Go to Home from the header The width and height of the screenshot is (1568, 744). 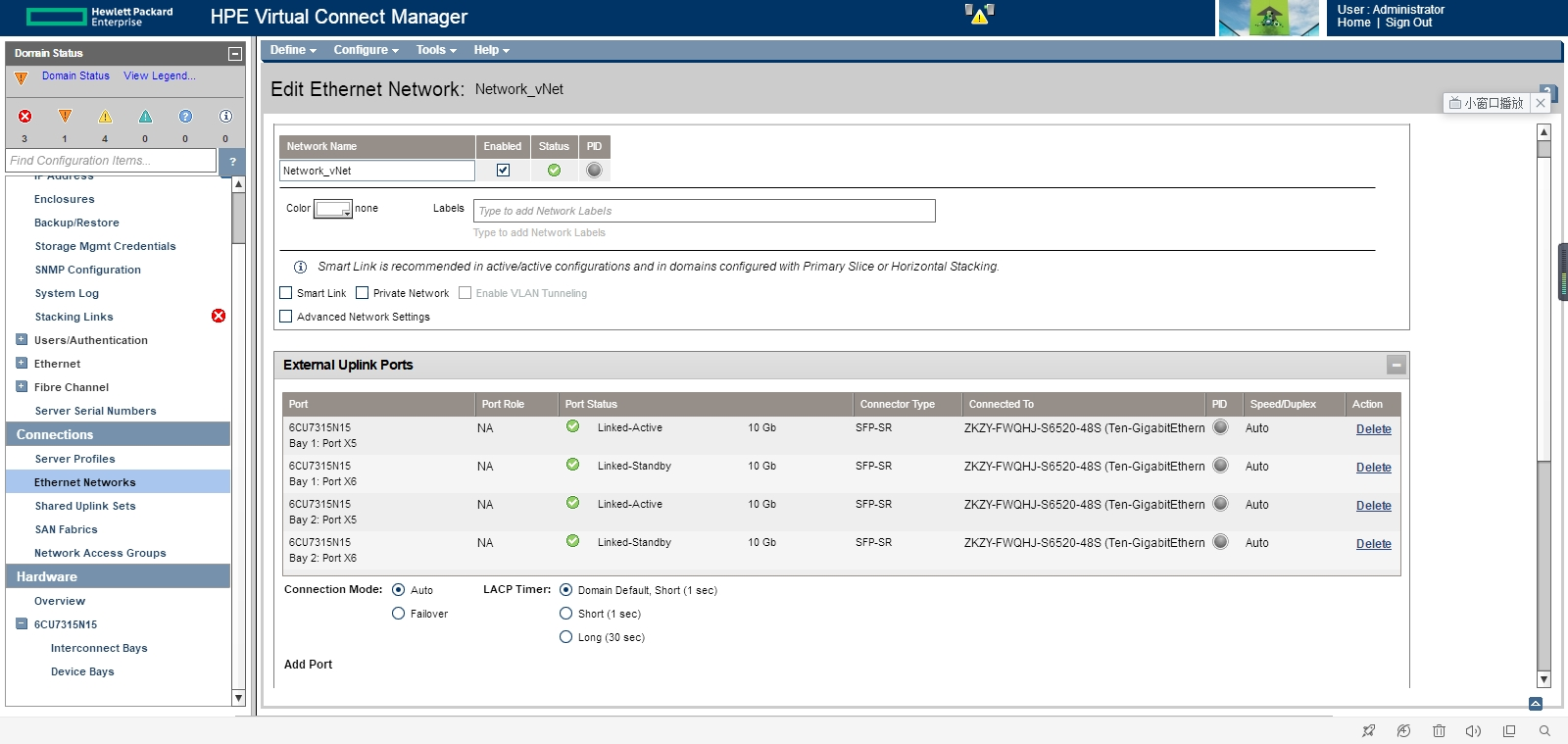(x=1353, y=23)
